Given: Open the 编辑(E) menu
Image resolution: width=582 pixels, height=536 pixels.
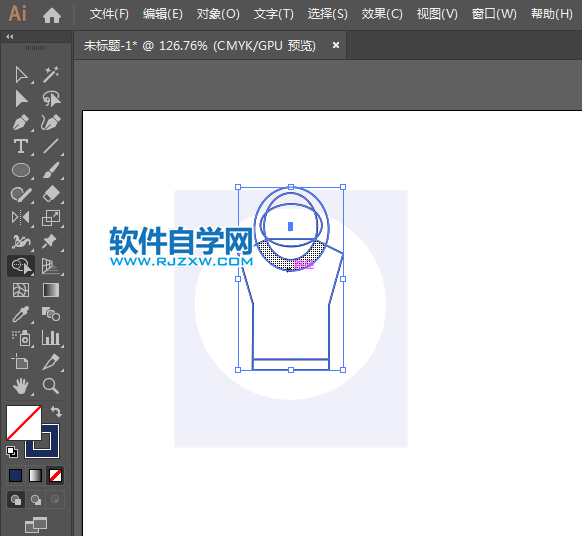Looking at the screenshot, I should (x=163, y=14).
